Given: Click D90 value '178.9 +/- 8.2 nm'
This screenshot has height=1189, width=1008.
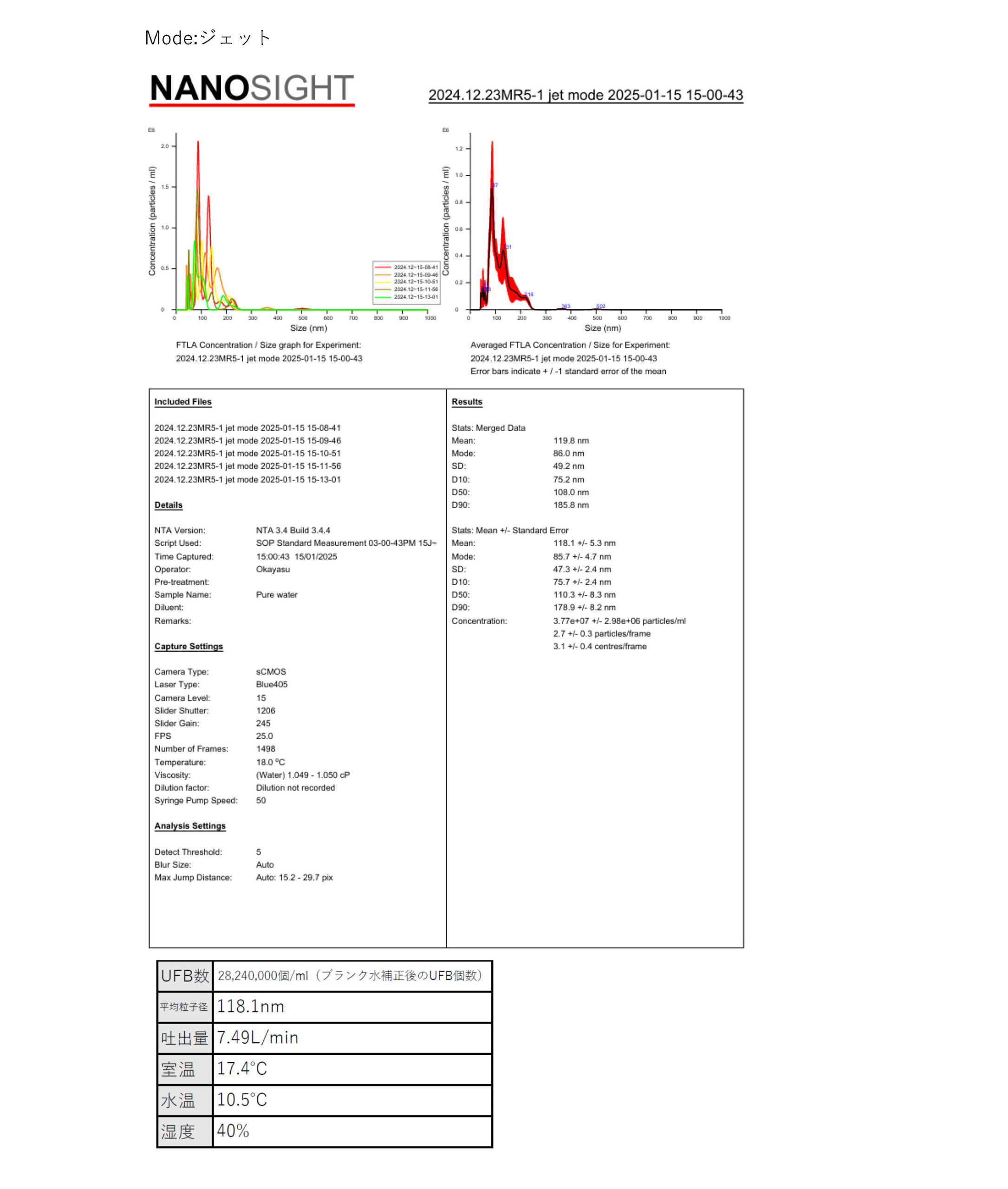Looking at the screenshot, I should 585,607.
